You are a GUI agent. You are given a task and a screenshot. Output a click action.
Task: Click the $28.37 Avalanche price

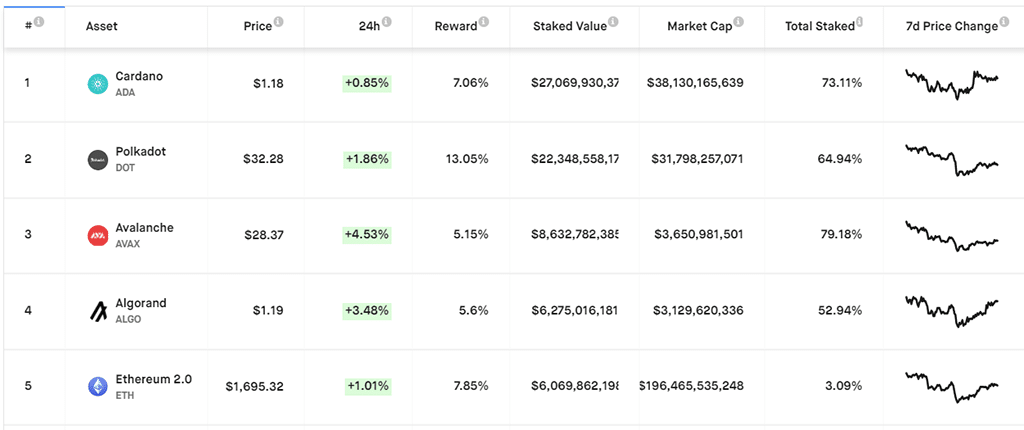264,235
